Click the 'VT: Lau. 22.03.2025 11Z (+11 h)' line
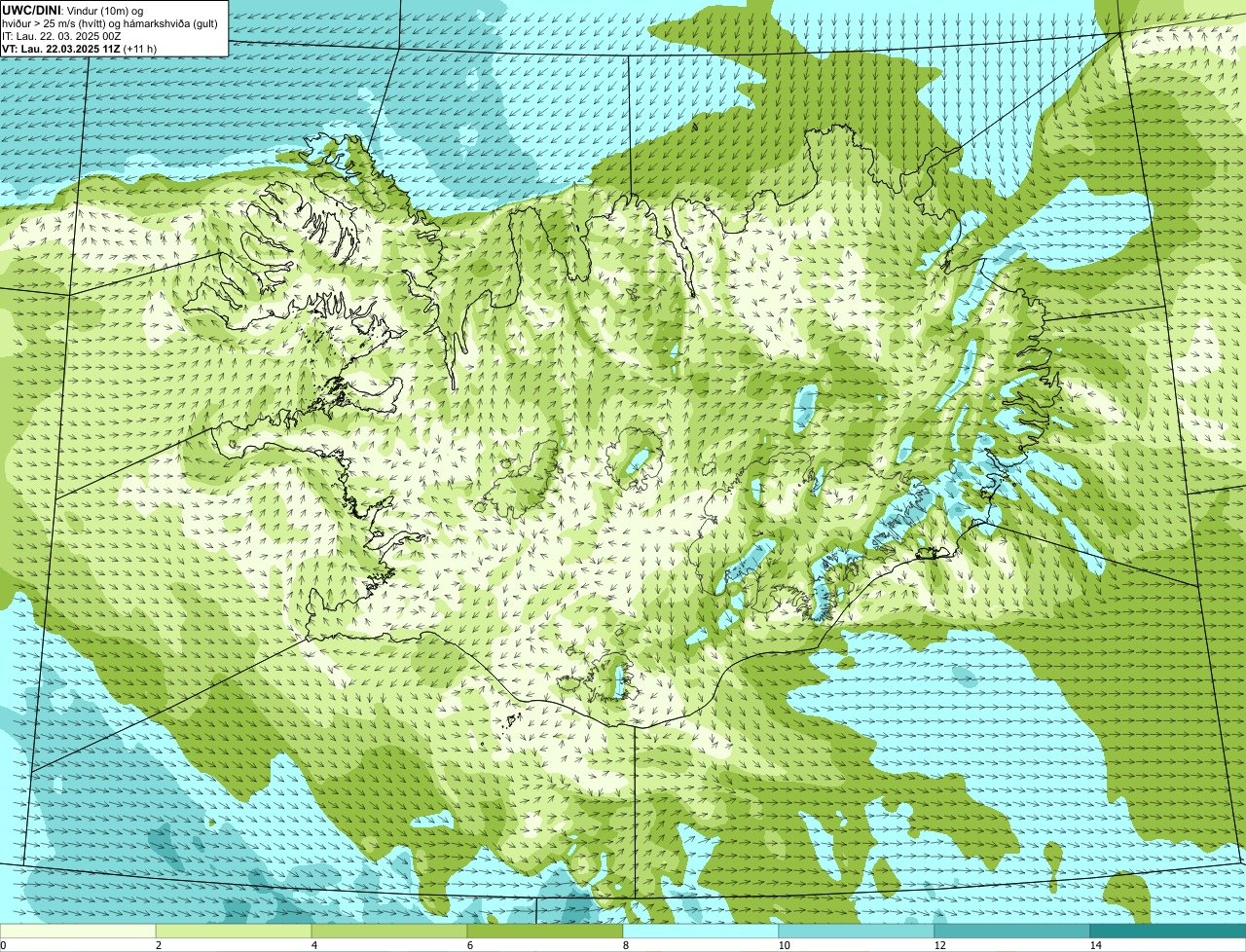Screen dimensions: 1246x952 click(x=81, y=49)
